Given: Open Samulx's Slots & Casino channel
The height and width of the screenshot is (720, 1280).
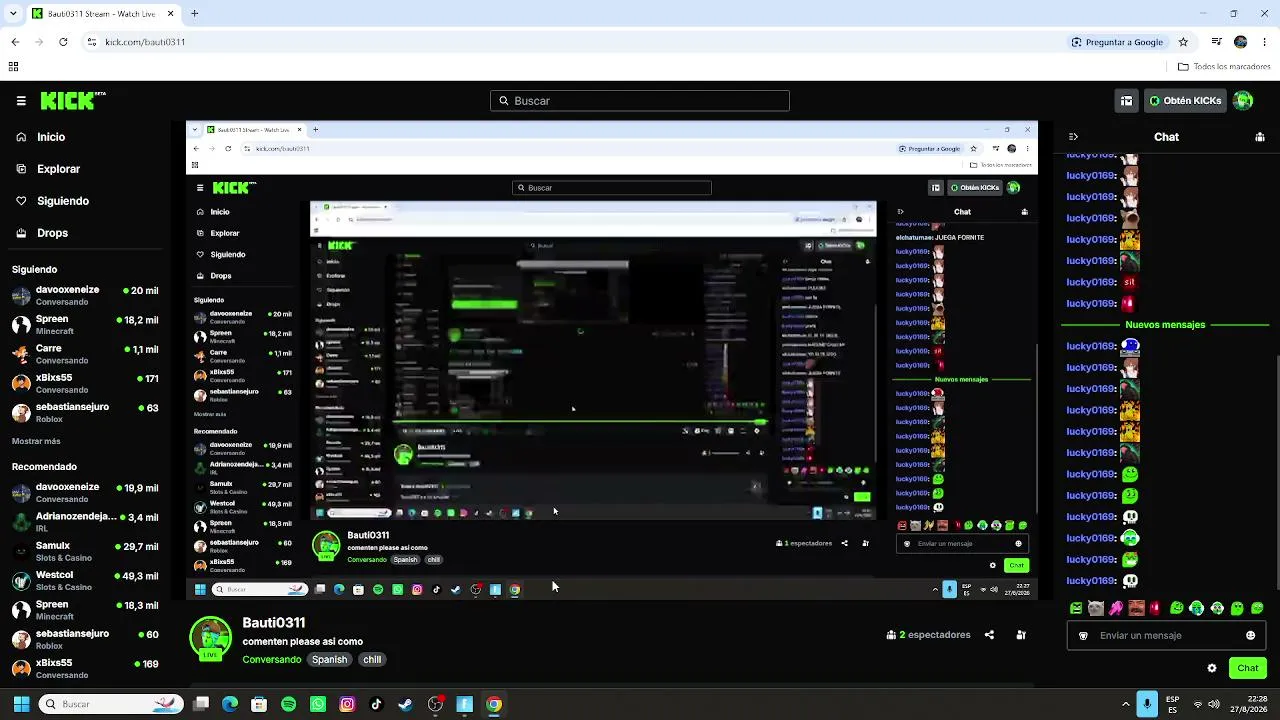Looking at the screenshot, I should (85, 552).
